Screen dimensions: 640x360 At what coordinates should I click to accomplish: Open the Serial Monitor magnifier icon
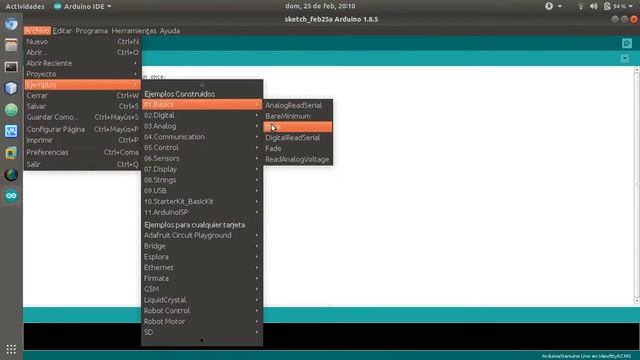pos(627,43)
